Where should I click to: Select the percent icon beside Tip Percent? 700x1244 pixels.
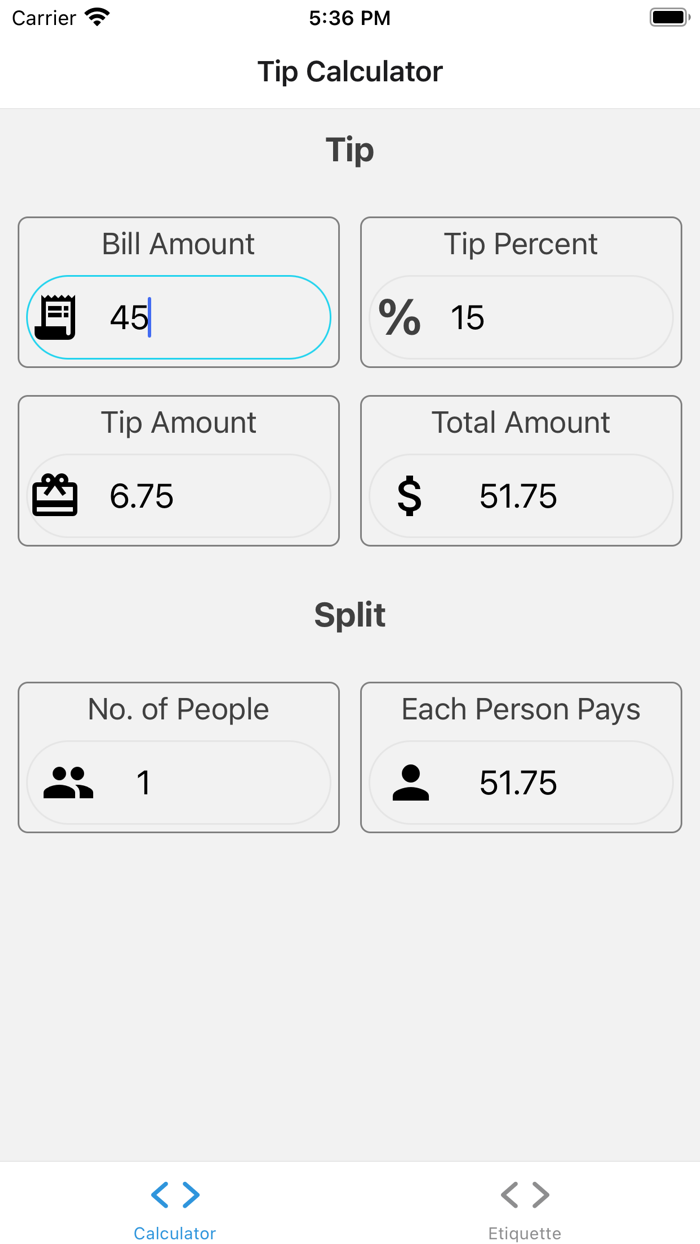[401, 318]
